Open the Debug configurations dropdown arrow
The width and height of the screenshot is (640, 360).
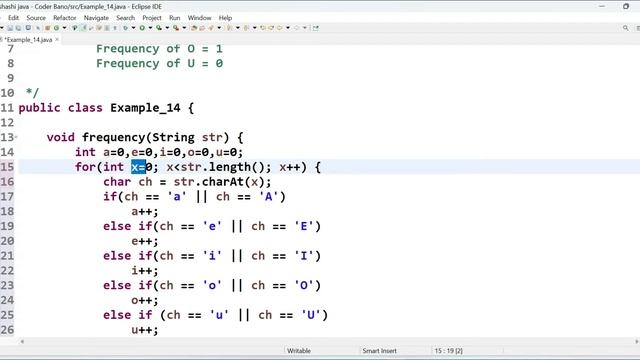pyautogui.click(x=133, y=28)
